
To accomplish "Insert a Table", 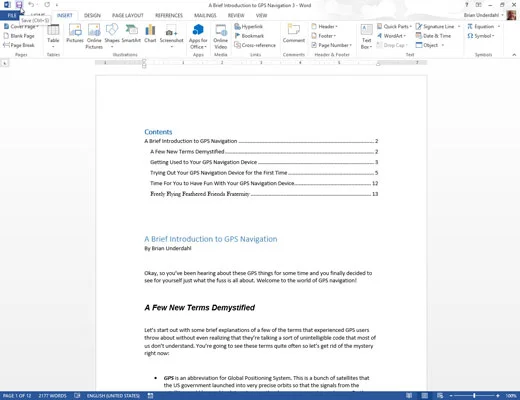I will click(x=53, y=36).
